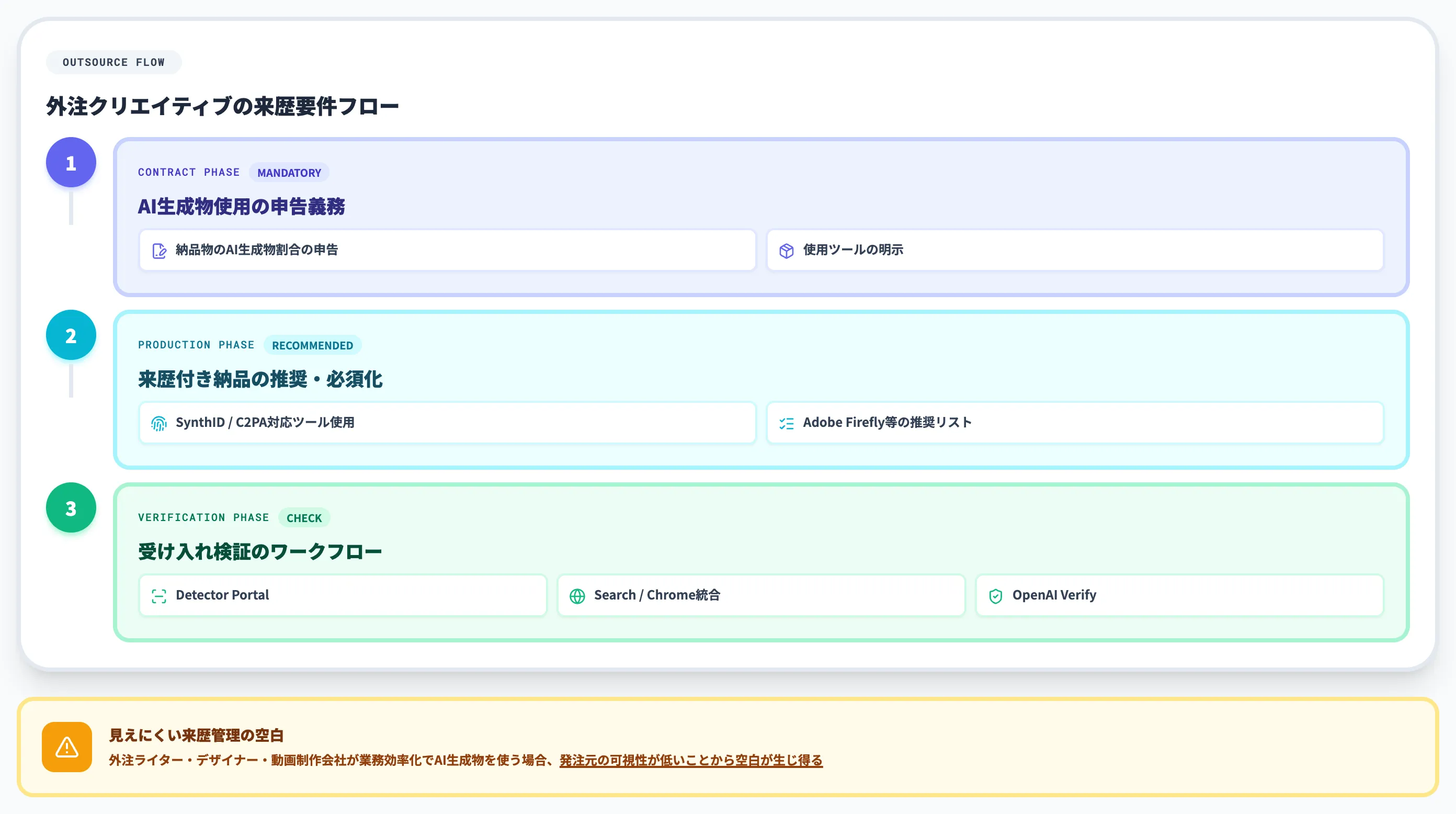
Task: Click the Detector Portal item
Action: pos(343,595)
